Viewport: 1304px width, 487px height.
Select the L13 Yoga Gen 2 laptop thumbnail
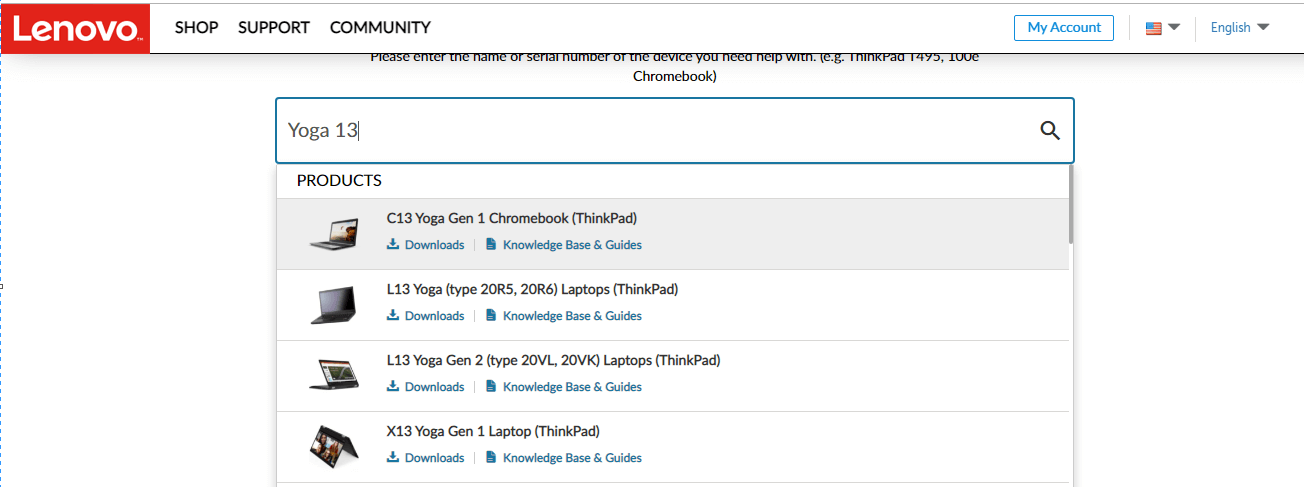(x=334, y=375)
